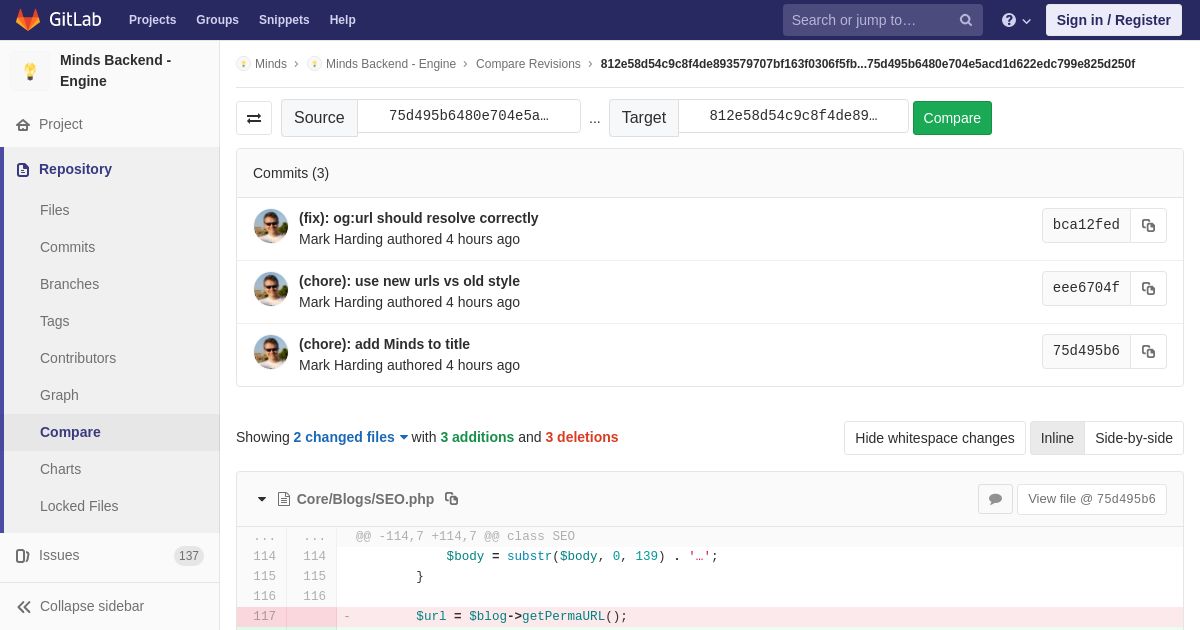Copy file path of Core/Blogs/SEO.php
Image resolution: width=1200 pixels, height=630 pixels.
[452, 499]
